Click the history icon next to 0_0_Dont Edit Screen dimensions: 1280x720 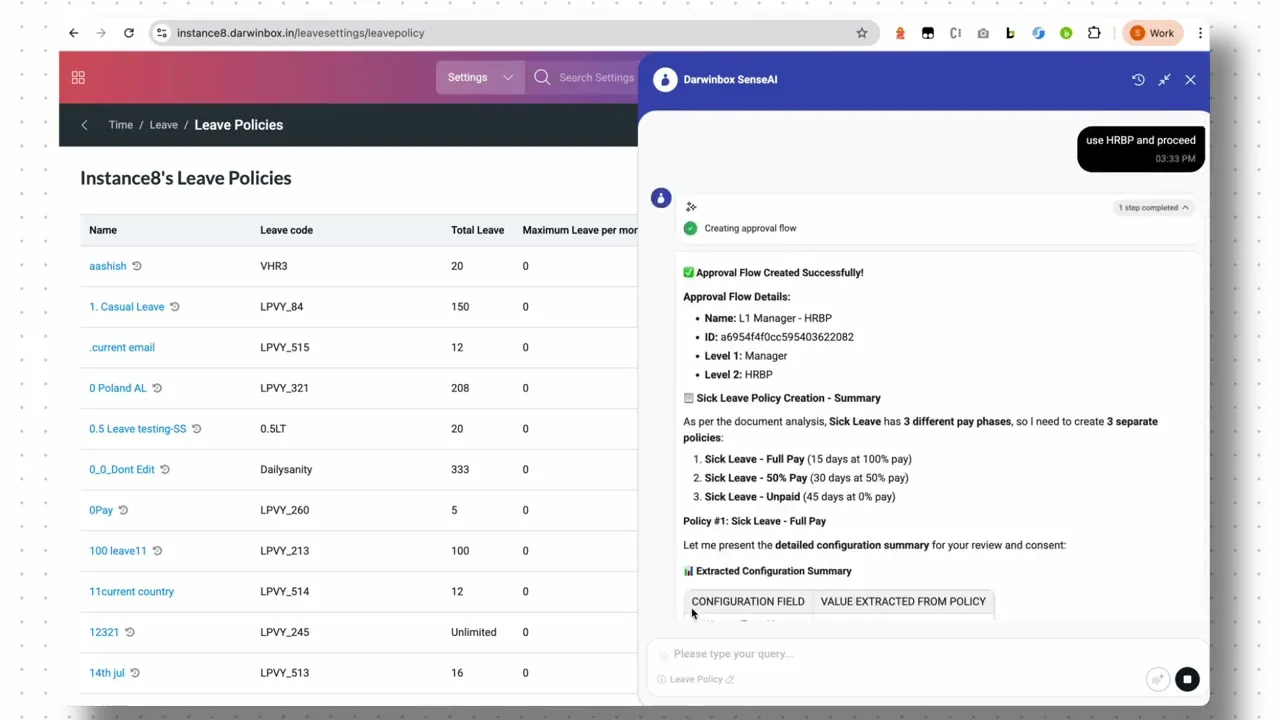pos(165,470)
